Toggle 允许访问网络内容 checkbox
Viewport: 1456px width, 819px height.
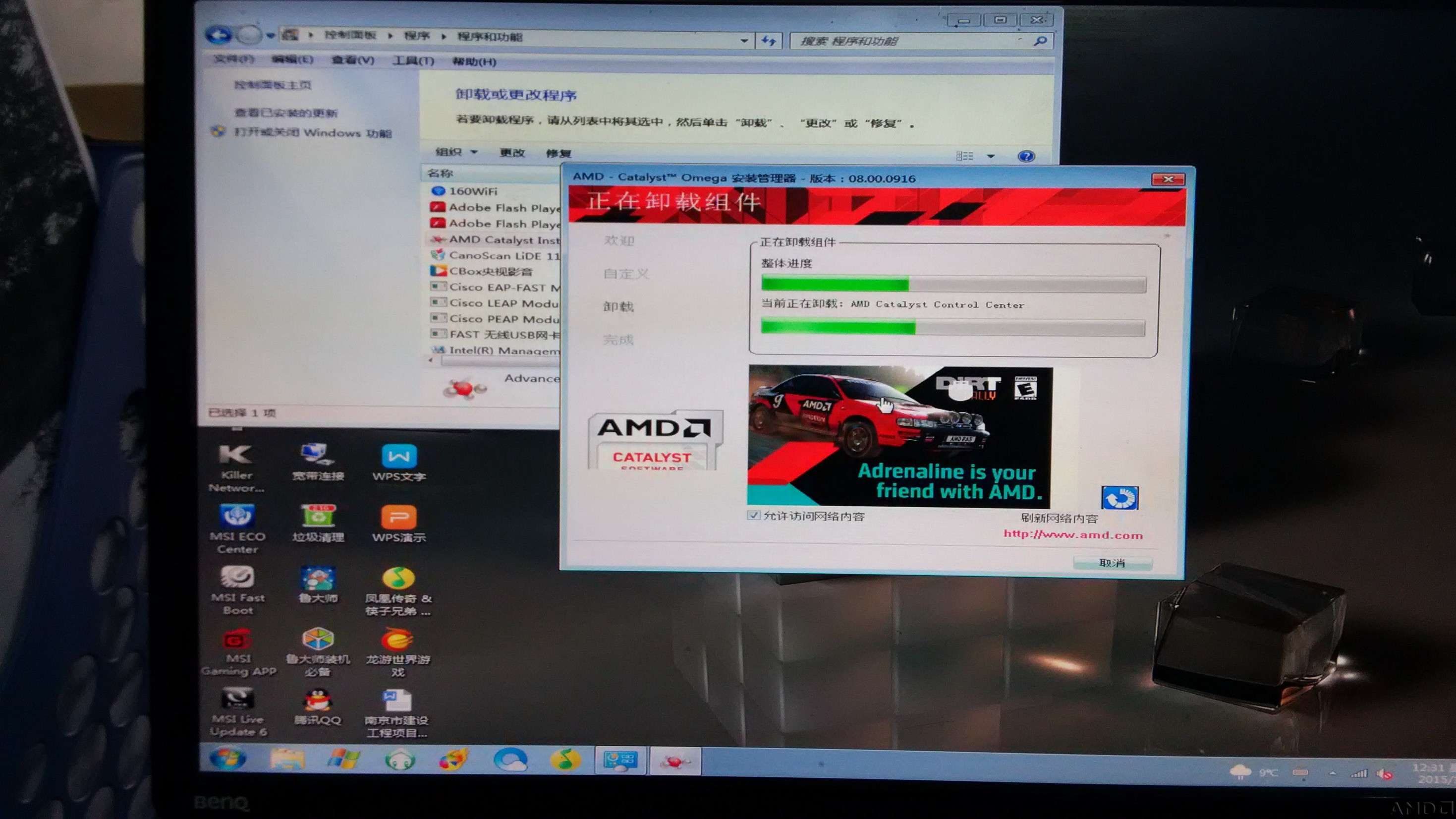coord(753,515)
